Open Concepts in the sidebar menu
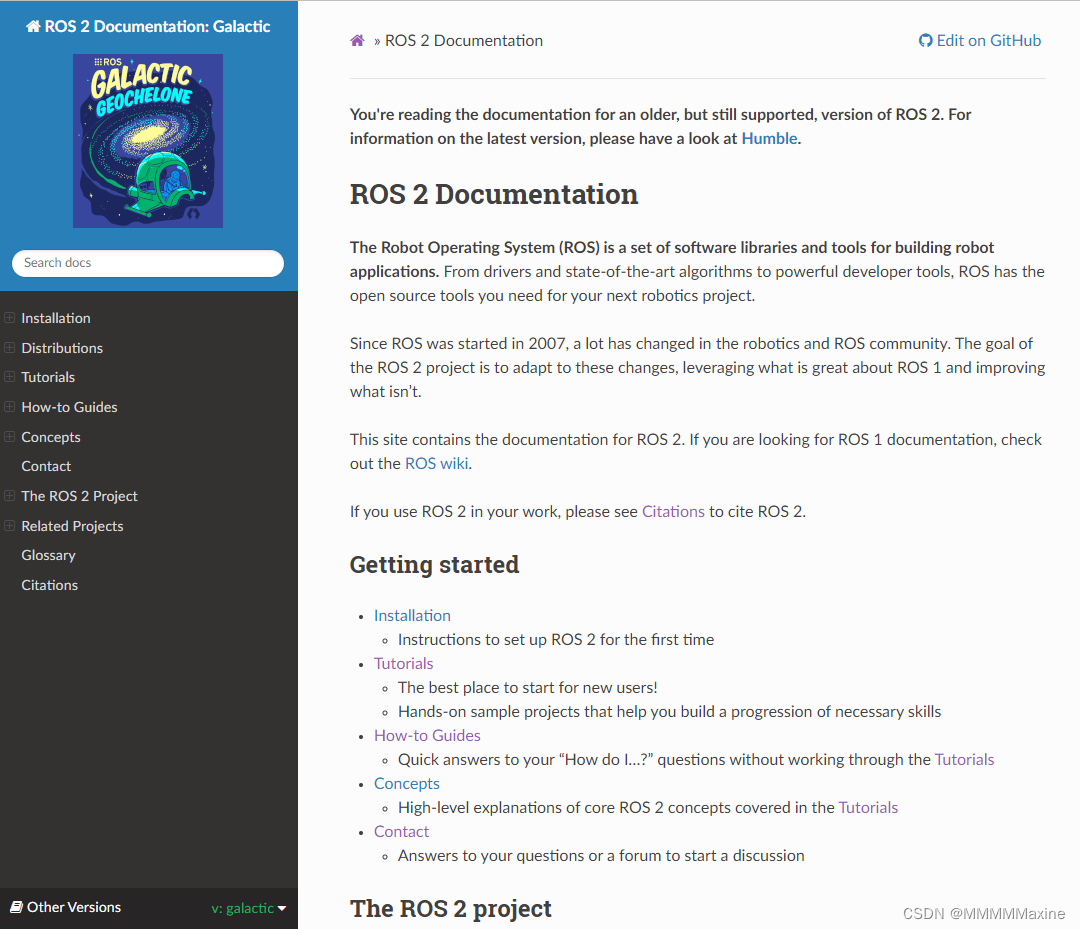 (51, 437)
